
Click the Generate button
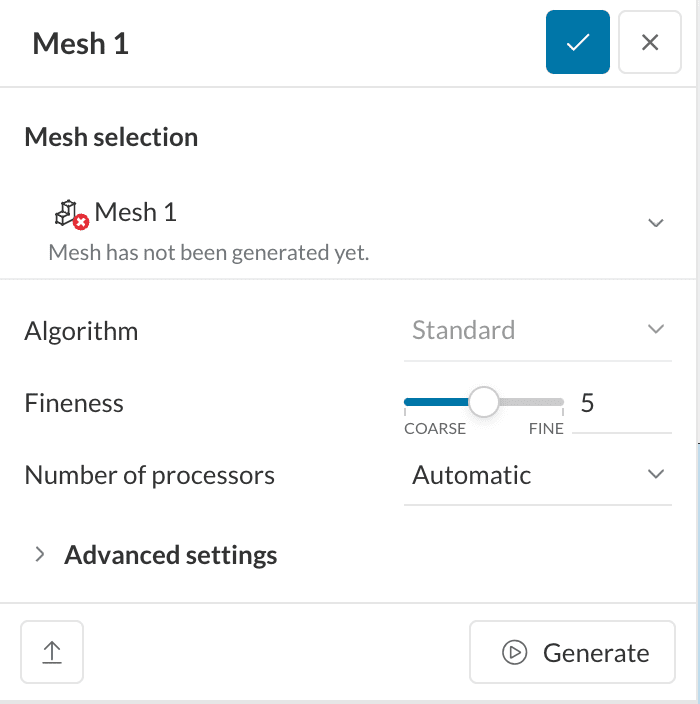coord(572,653)
